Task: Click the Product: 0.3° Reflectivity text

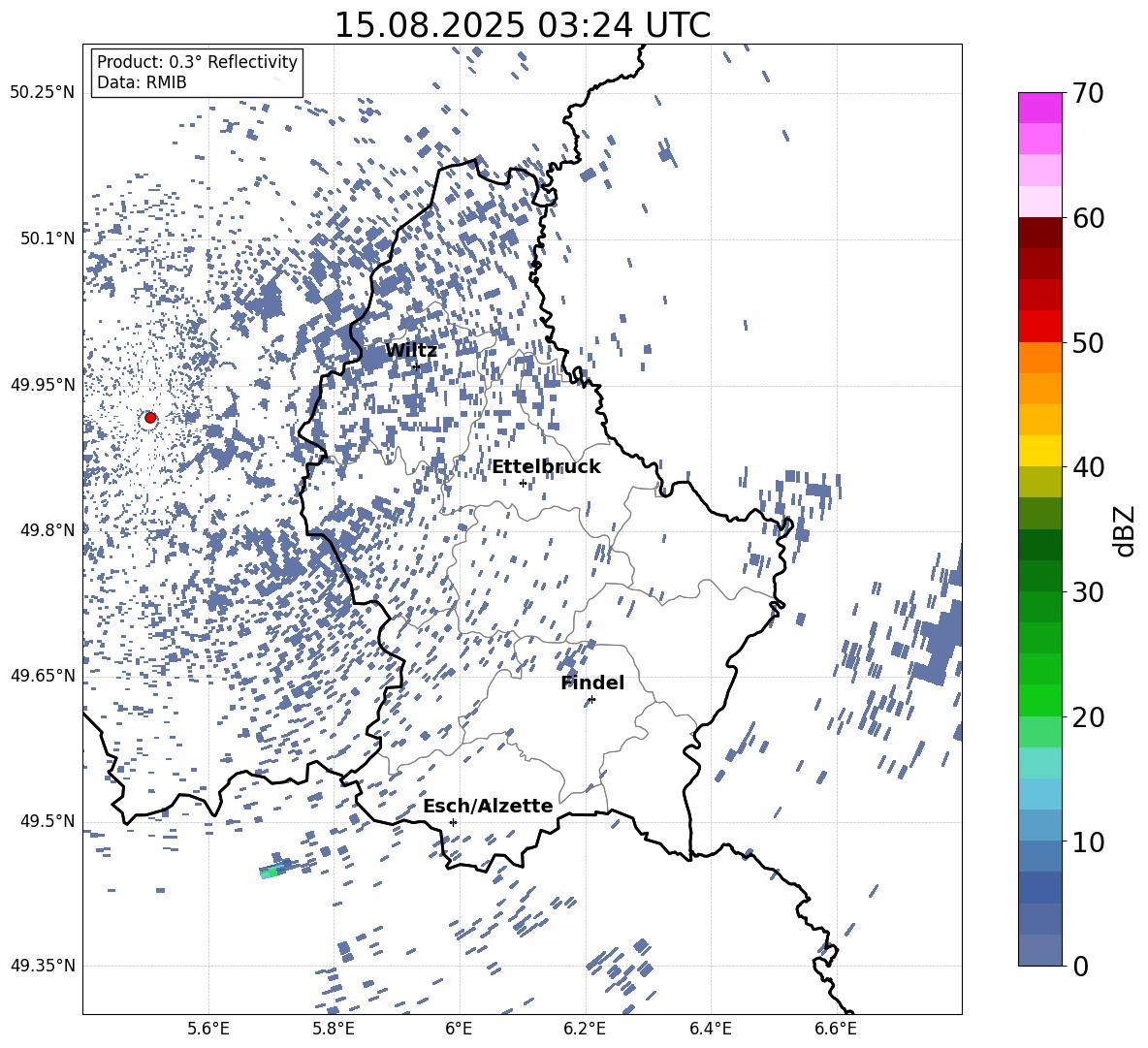Action: click(197, 62)
